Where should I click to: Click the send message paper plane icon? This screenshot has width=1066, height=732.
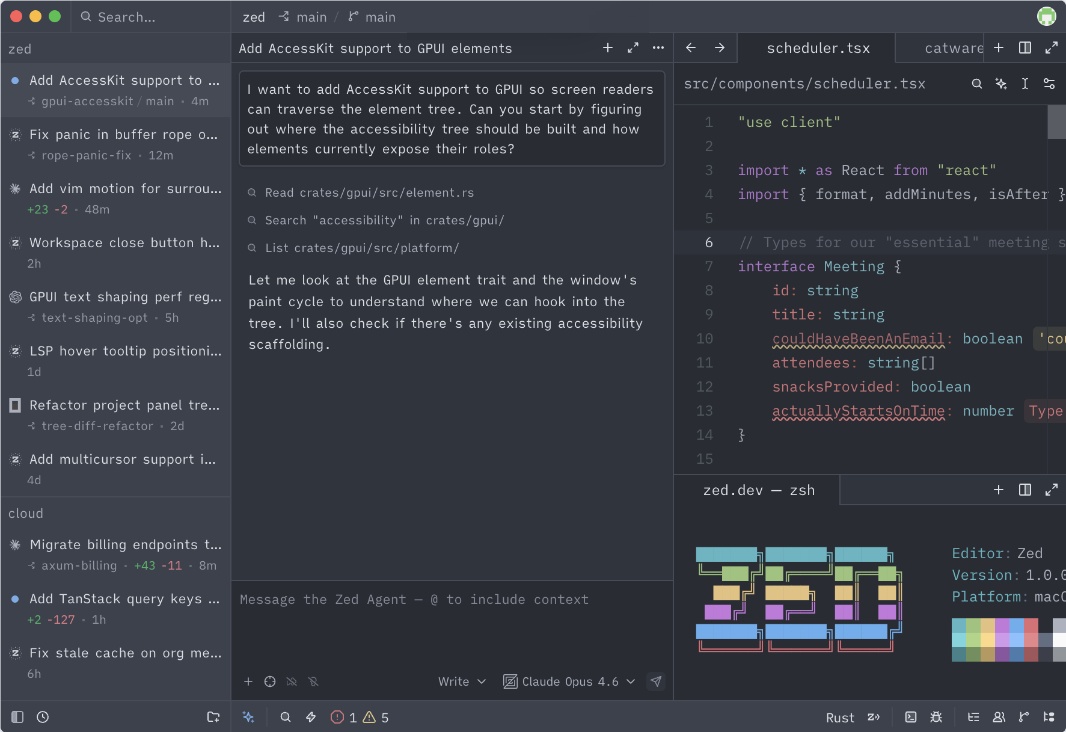click(656, 682)
